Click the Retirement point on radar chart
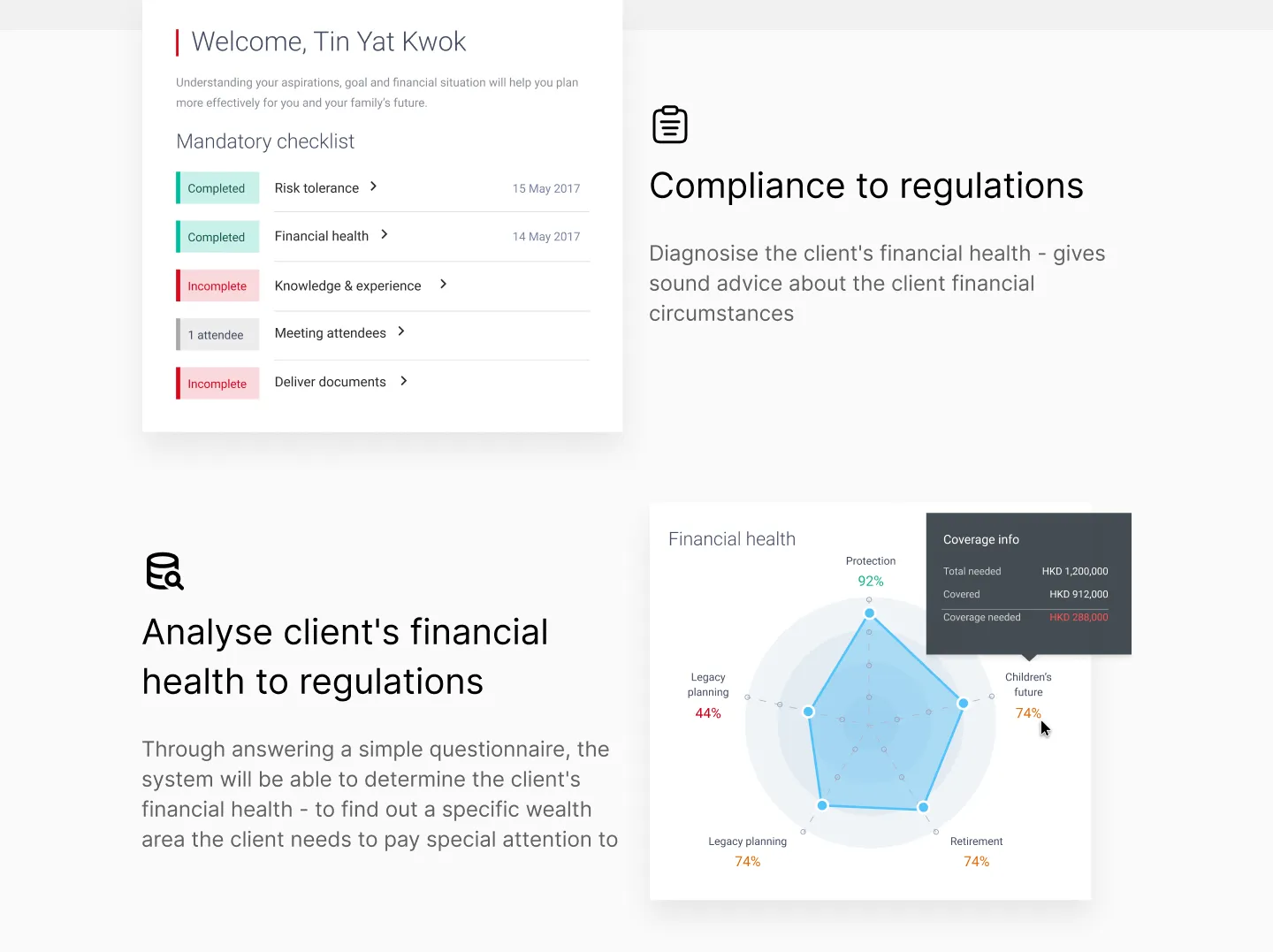The height and width of the screenshot is (952, 1273). tap(923, 807)
